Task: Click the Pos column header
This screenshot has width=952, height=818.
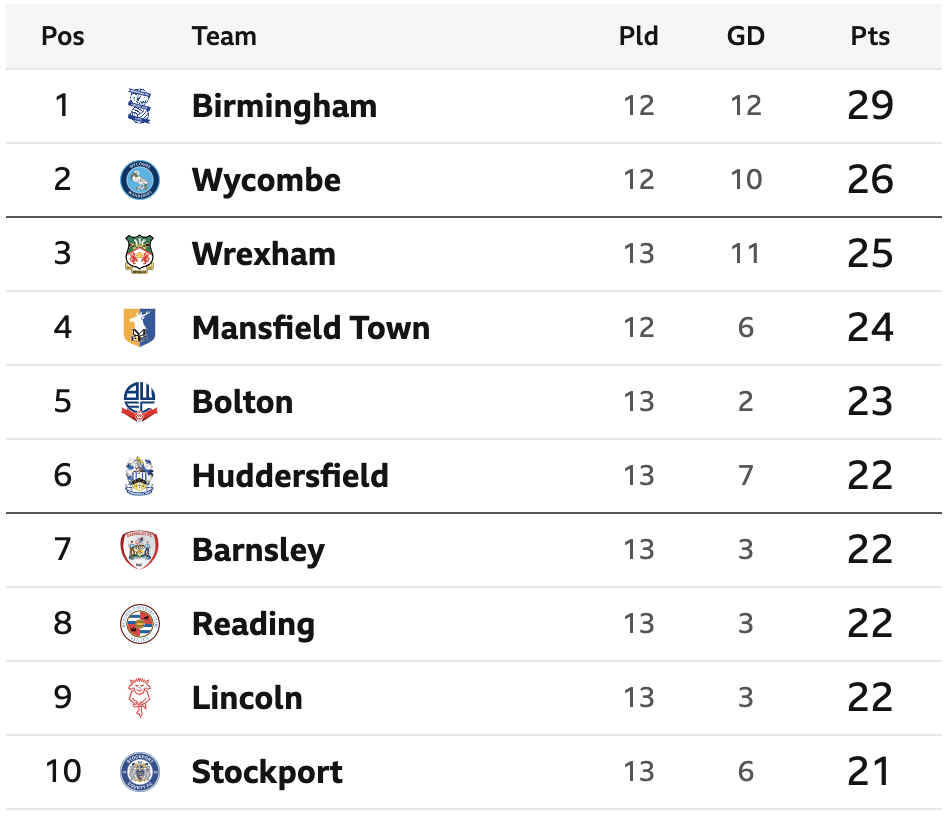Action: click(63, 36)
